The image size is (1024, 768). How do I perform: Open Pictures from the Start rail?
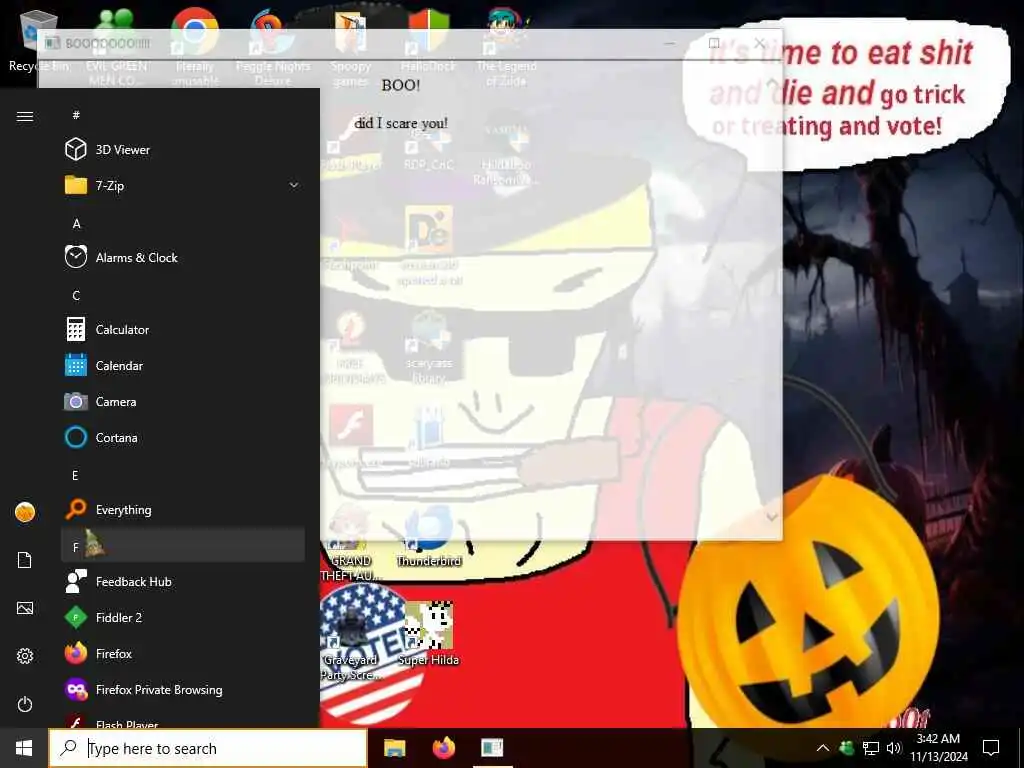25,608
